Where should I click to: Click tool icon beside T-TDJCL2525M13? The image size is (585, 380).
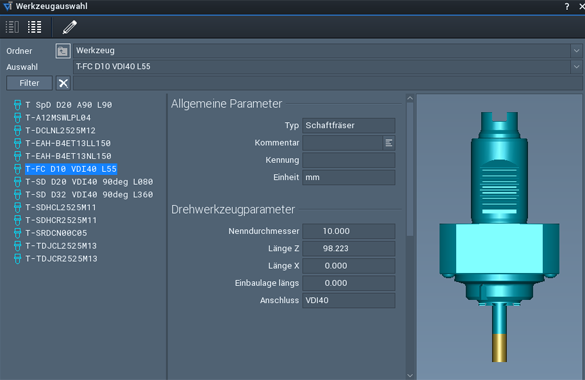(x=17, y=246)
